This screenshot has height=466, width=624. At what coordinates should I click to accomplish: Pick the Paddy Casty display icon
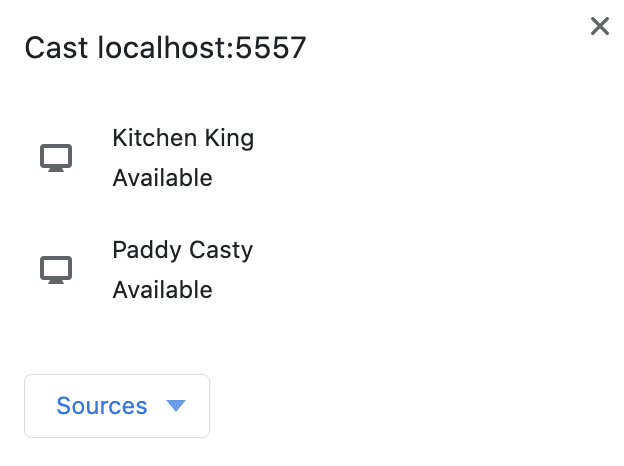tap(56, 270)
